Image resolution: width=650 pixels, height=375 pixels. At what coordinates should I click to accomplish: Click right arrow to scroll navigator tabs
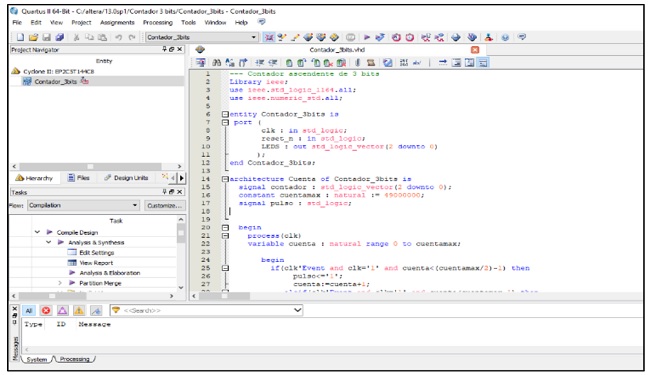pos(182,178)
